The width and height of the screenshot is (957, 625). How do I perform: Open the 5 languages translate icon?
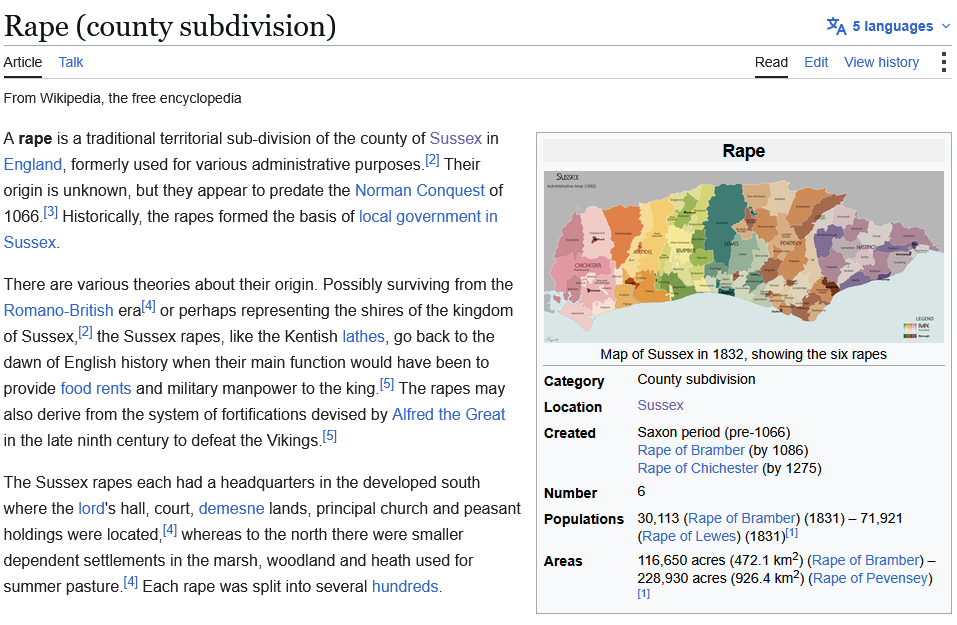(836, 26)
